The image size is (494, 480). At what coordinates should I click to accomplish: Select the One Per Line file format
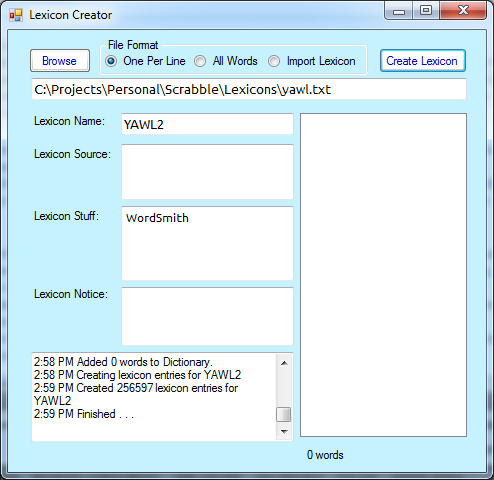[111, 61]
